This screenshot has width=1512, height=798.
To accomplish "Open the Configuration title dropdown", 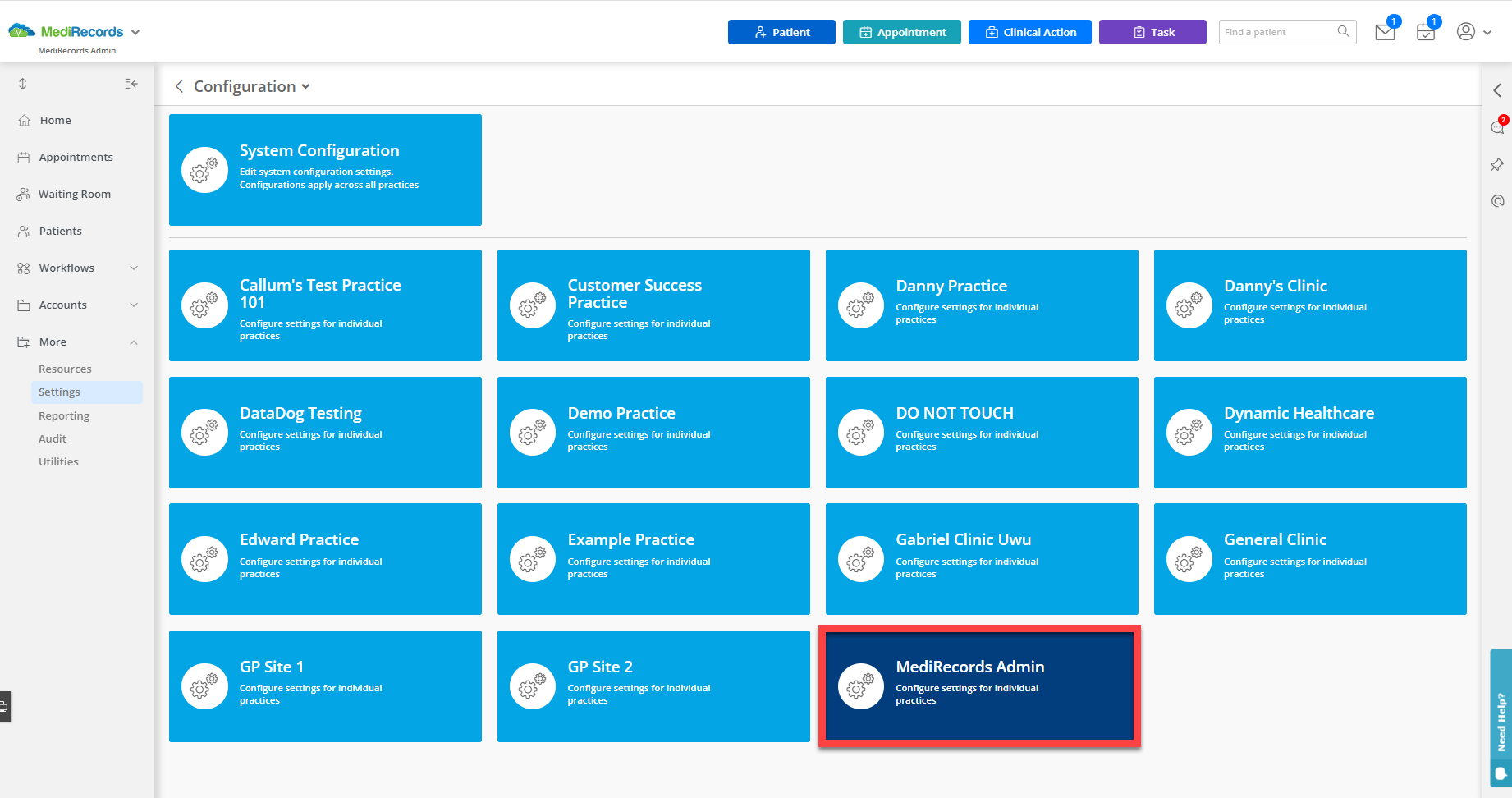I will tap(305, 86).
